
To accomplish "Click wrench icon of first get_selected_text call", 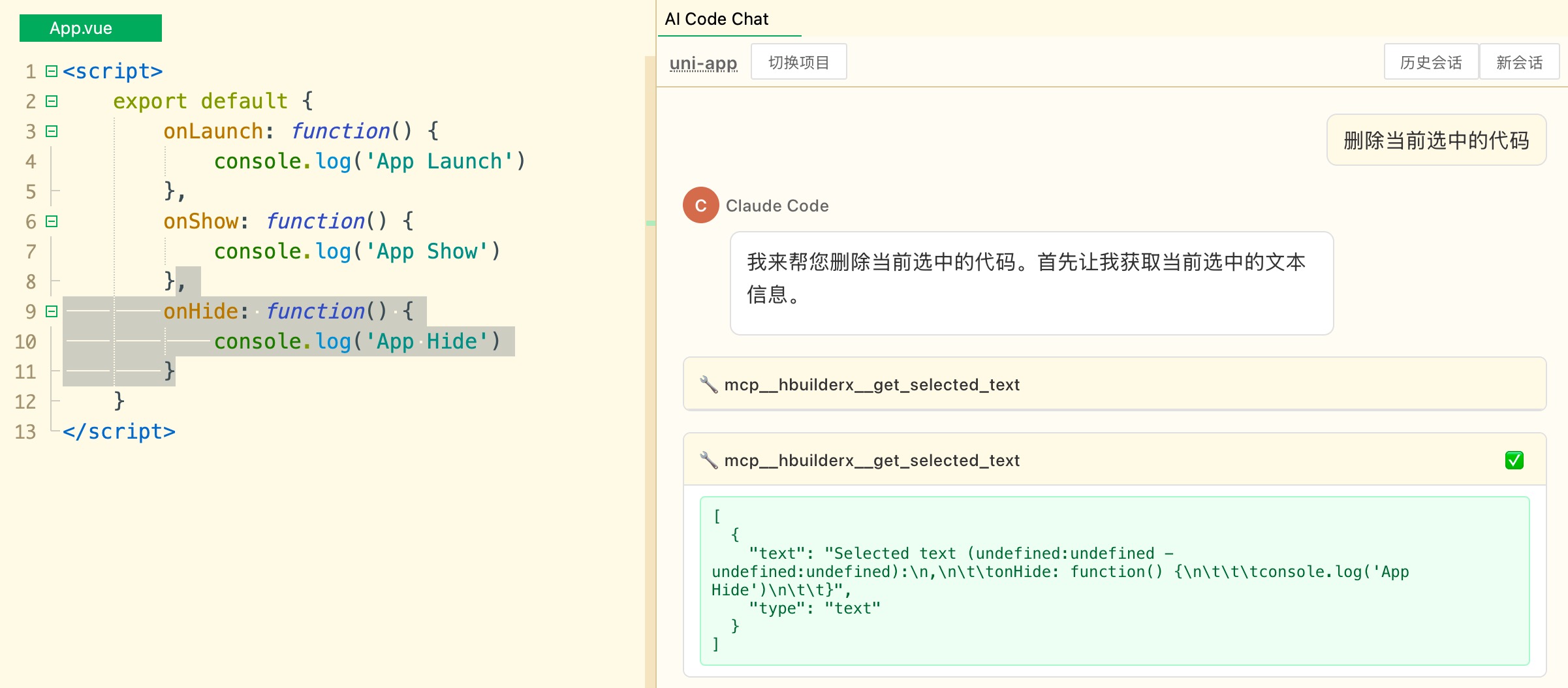I will (708, 384).
